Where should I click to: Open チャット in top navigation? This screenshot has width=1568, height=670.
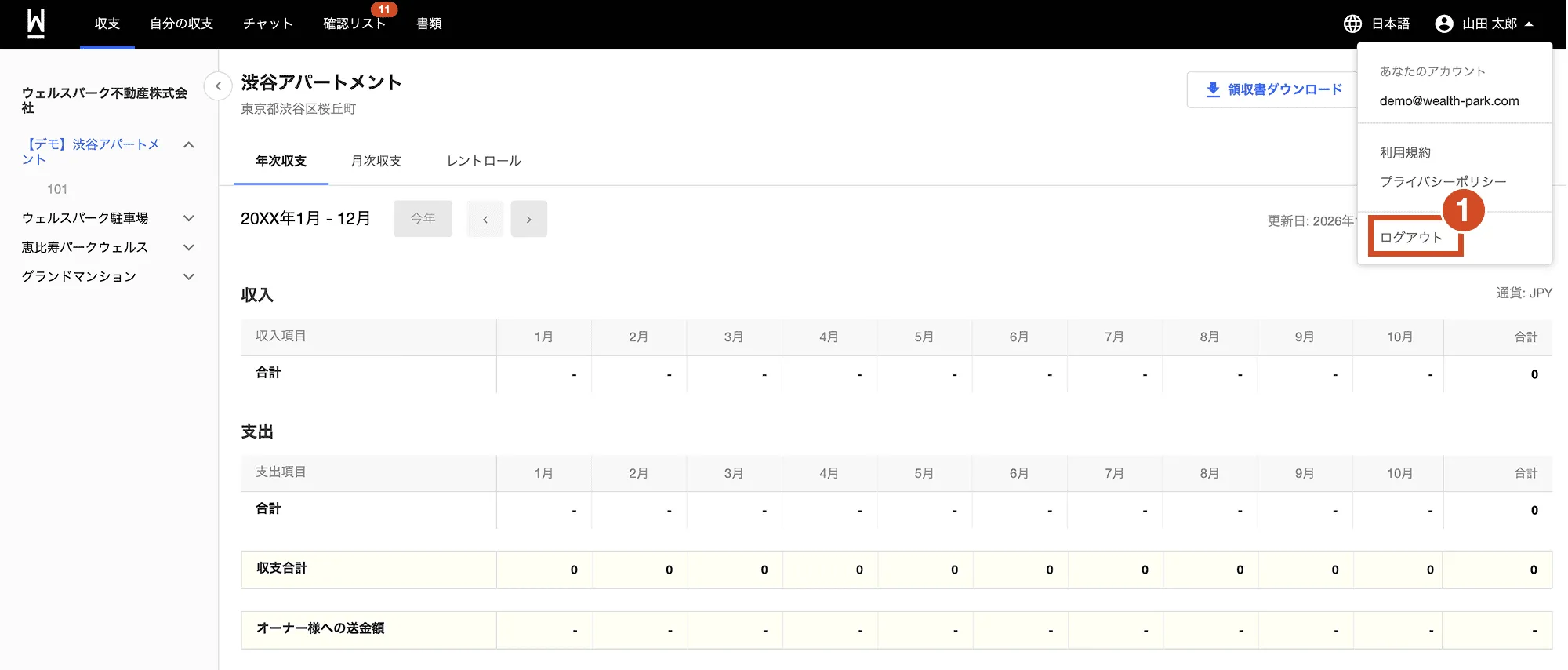point(267,24)
